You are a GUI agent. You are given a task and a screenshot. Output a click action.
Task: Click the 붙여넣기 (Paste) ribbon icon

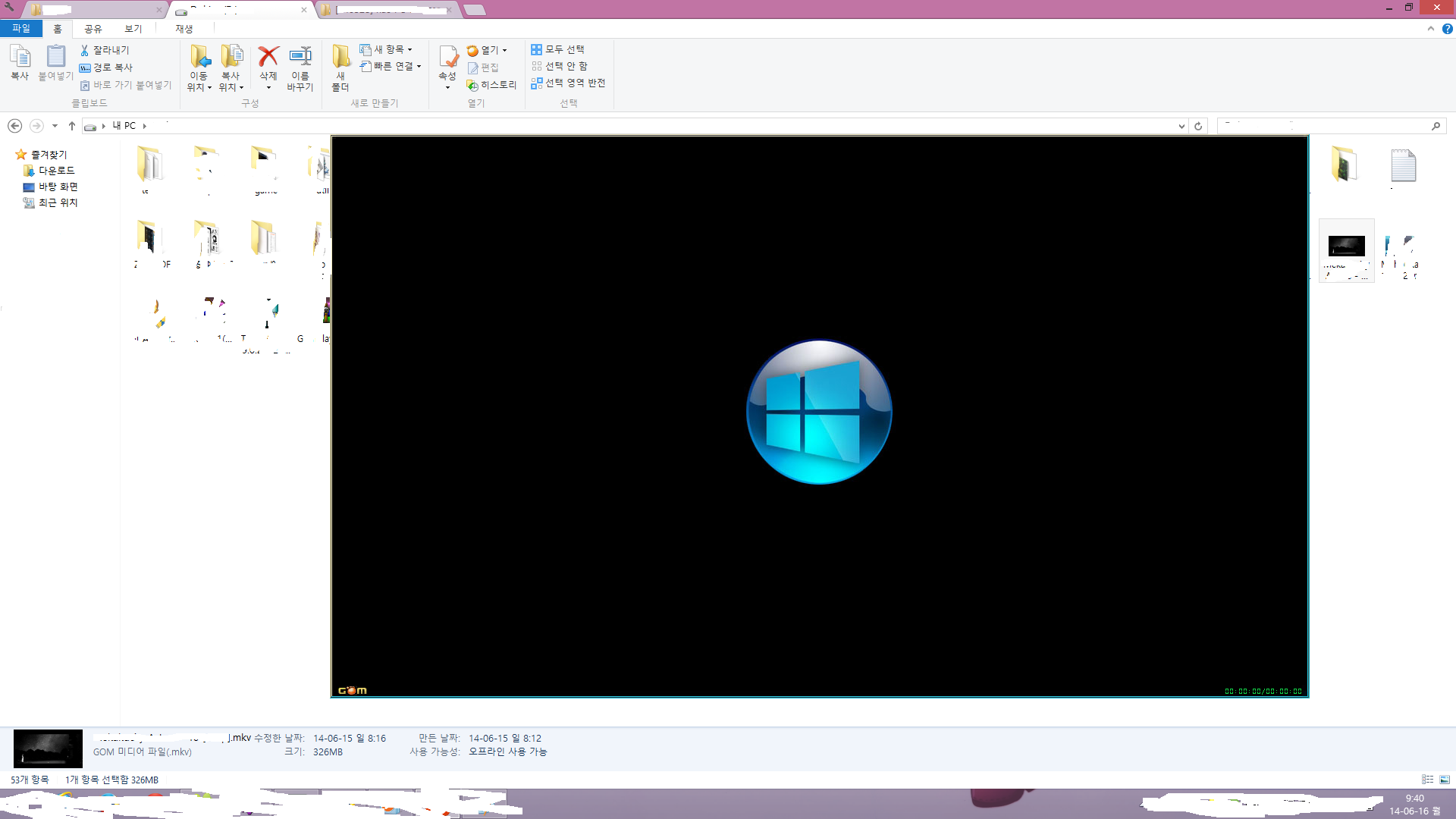(x=56, y=62)
